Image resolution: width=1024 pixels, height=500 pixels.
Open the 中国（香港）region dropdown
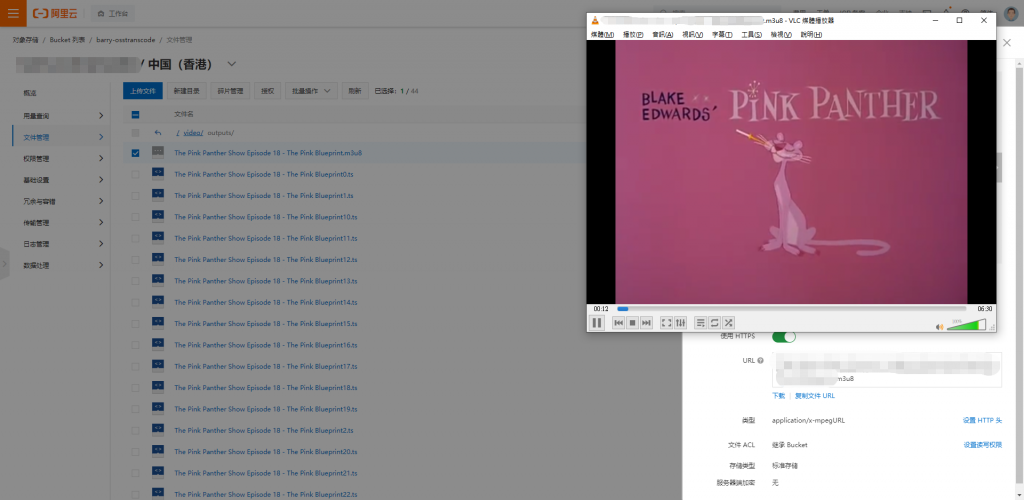231,64
